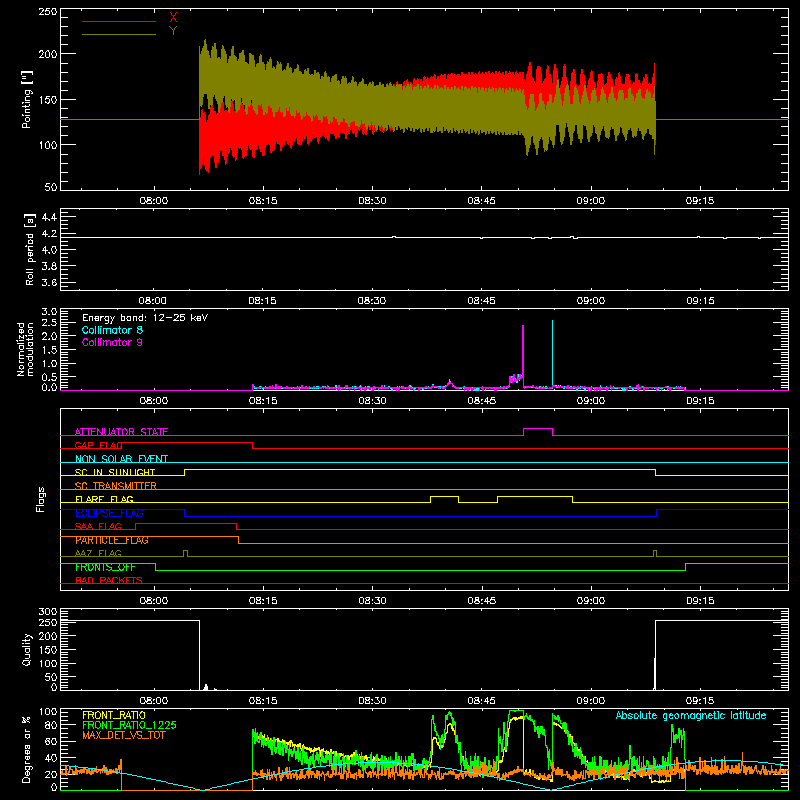Screen dimensions: 800x800
Task: Click 09:00 tick label under modulation plot
Action: (x=591, y=401)
